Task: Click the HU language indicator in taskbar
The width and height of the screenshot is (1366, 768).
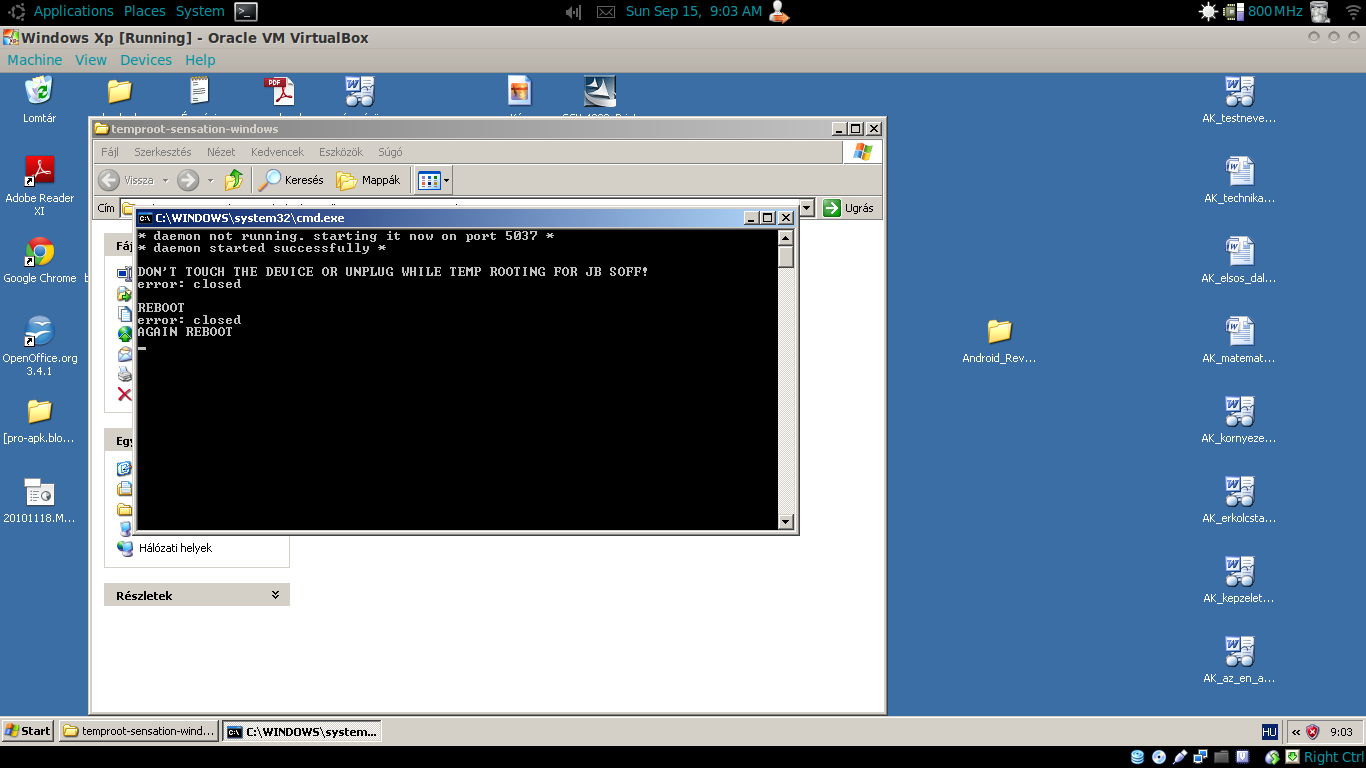Action: click(x=1269, y=731)
